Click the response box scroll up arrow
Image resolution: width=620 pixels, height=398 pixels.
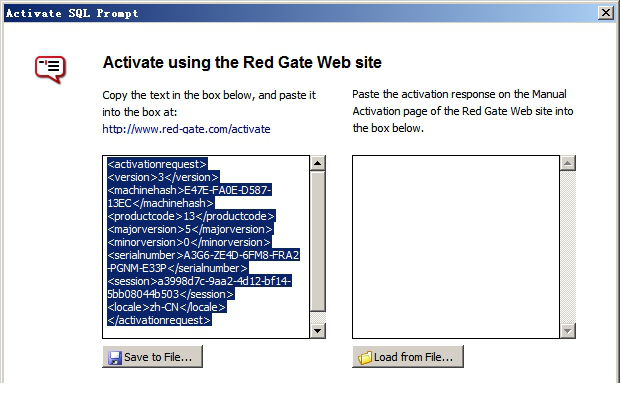point(568,163)
